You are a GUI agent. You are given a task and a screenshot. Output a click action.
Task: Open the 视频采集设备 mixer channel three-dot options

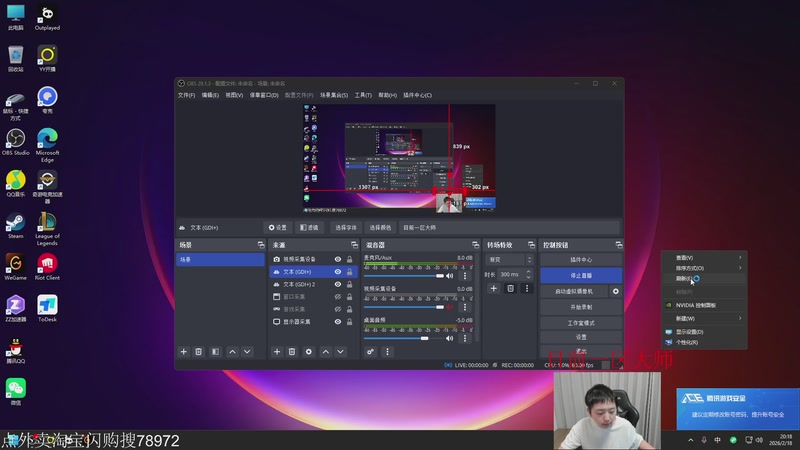tap(465, 307)
